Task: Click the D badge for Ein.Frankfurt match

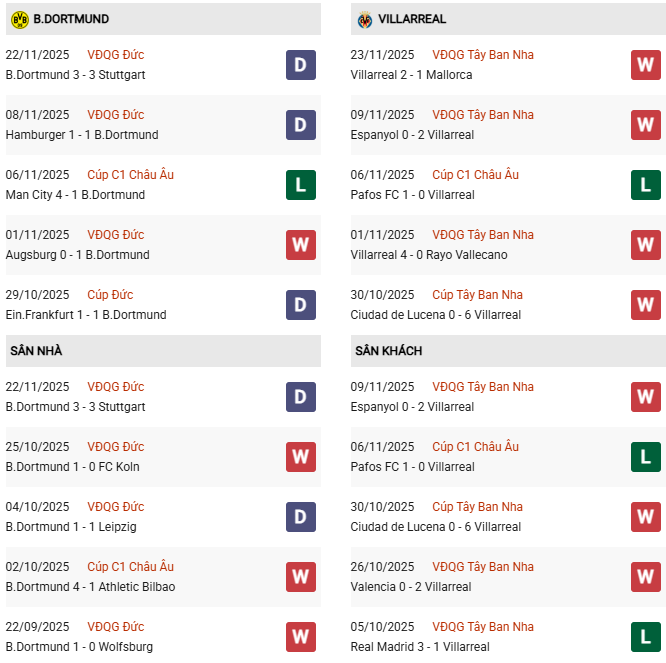Action: (301, 305)
